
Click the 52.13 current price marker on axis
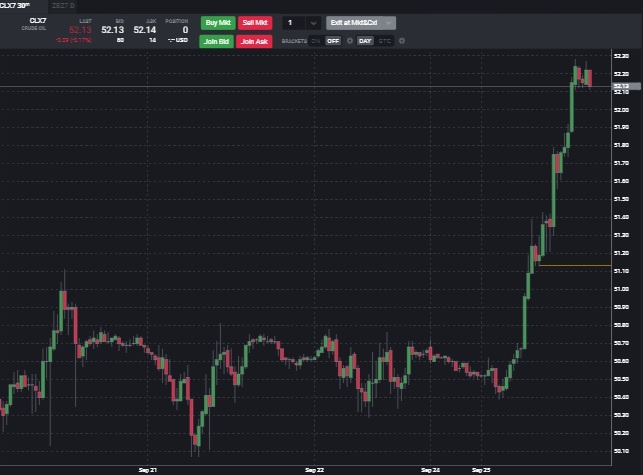pyautogui.click(x=624, y=88)
